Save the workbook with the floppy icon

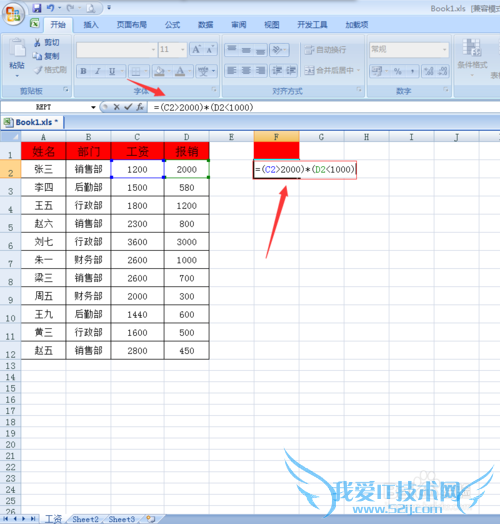click(37, 8)
